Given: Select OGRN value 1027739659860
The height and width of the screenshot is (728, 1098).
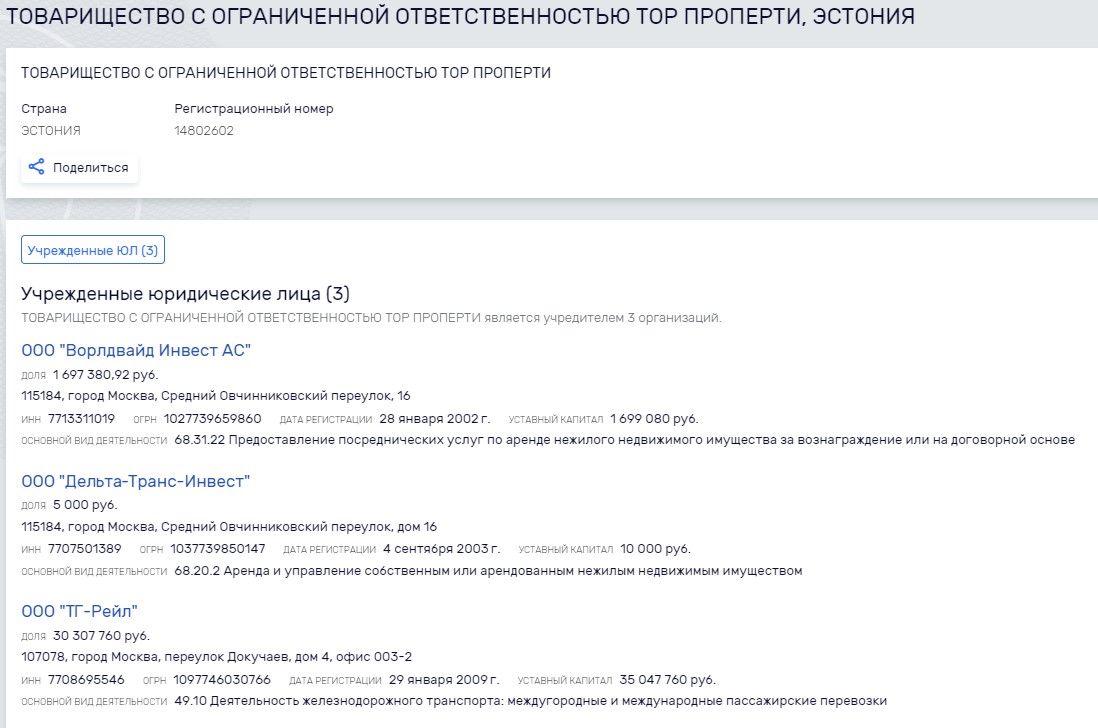Looking at the screenshot, I should click(212, 419).
